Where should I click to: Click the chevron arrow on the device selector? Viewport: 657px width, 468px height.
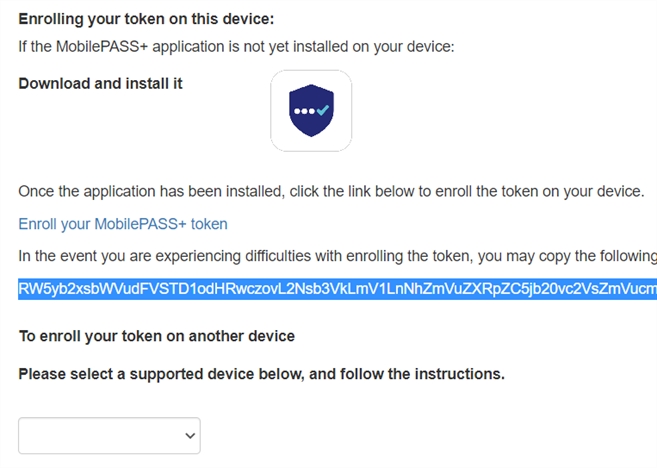[x=190, y=435]
